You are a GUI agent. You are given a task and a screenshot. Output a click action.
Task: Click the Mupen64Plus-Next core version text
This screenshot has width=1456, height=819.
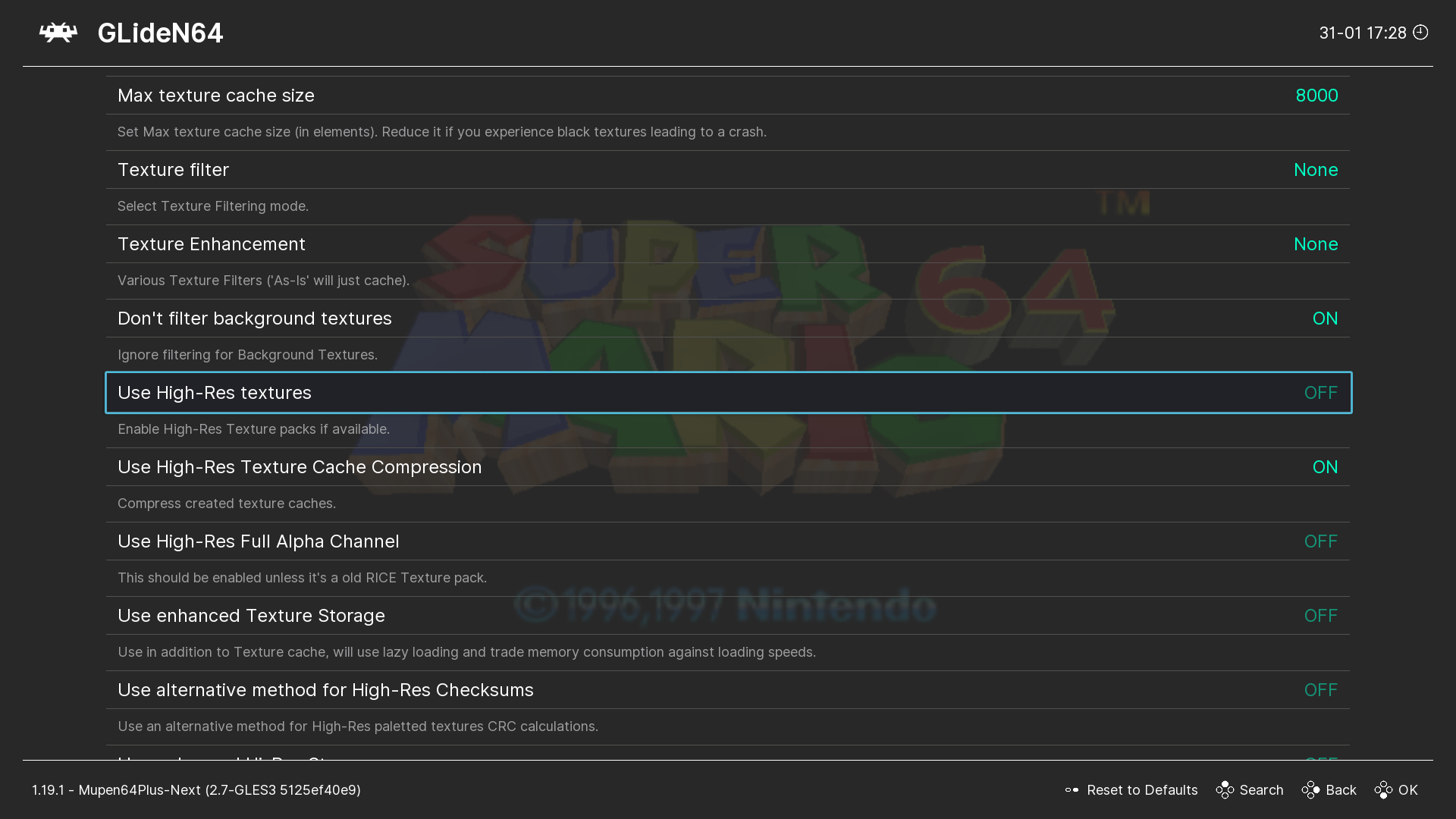(x=196, y=790)
